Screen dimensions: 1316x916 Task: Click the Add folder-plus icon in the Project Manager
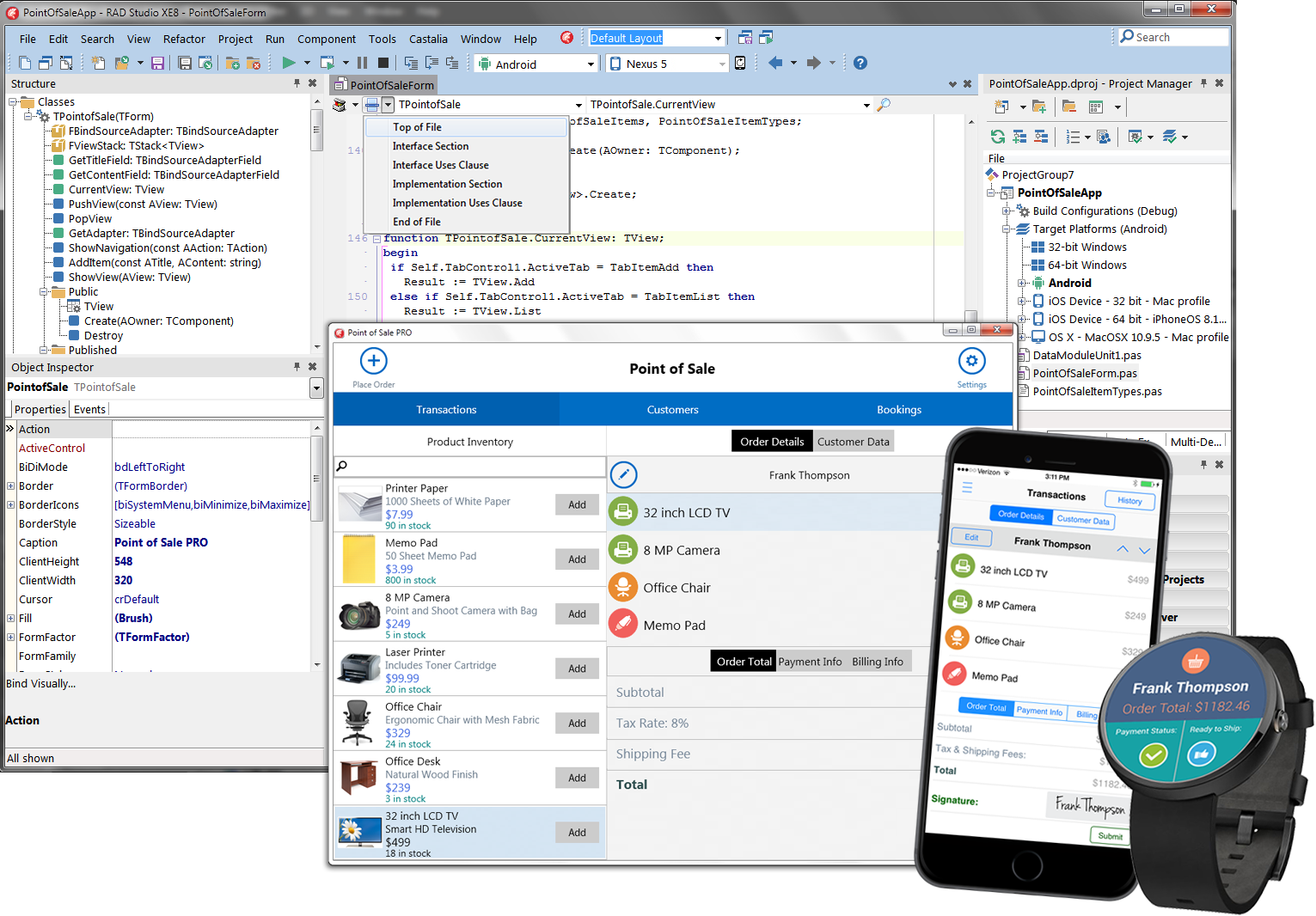tap(1039, 107)
